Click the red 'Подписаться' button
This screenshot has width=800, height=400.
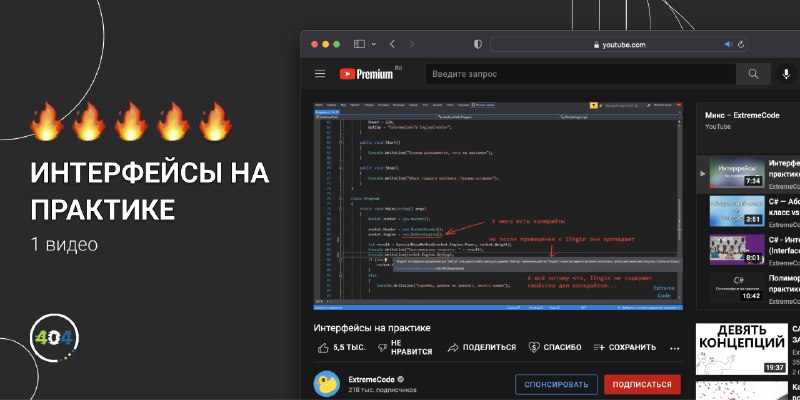click(642, 384)
